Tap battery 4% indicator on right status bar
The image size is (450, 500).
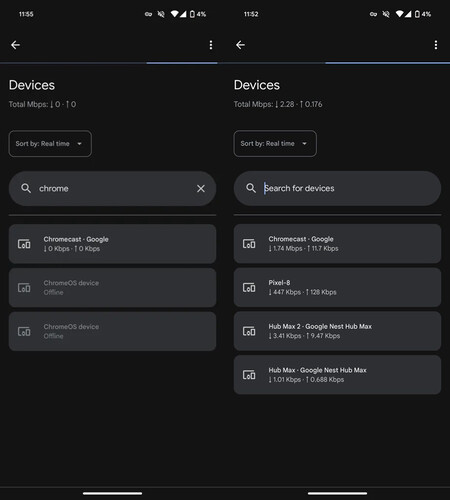(x=423, y=14)
